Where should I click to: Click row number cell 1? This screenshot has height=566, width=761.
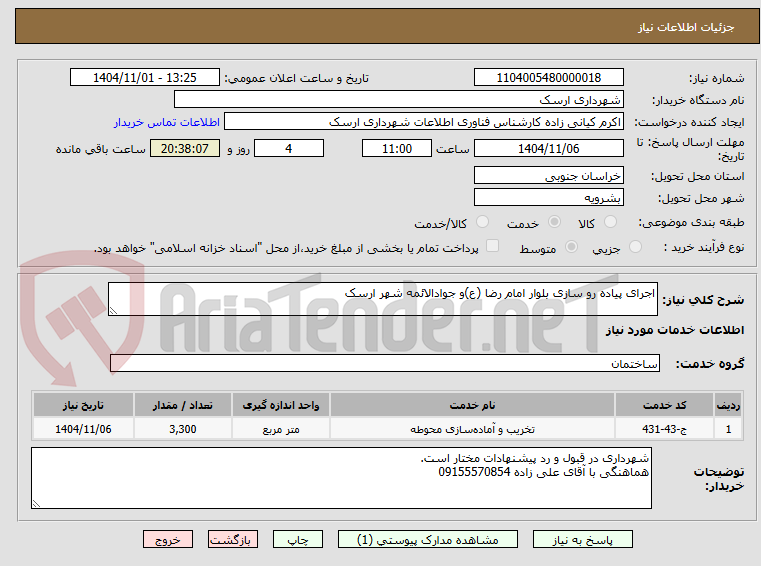coord(728,429)
